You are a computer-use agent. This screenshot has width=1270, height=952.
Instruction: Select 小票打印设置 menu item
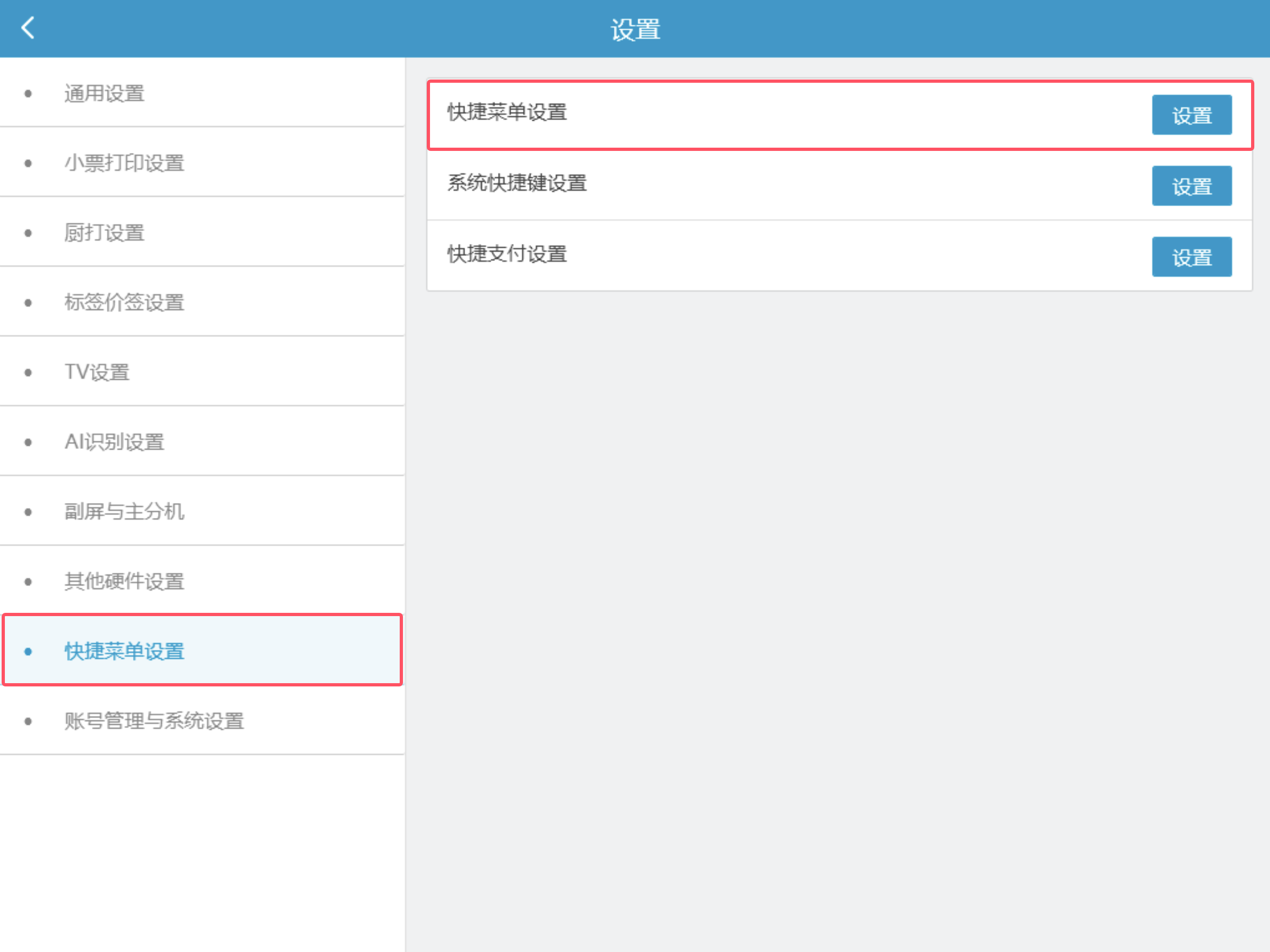click(x=124, y=163)
